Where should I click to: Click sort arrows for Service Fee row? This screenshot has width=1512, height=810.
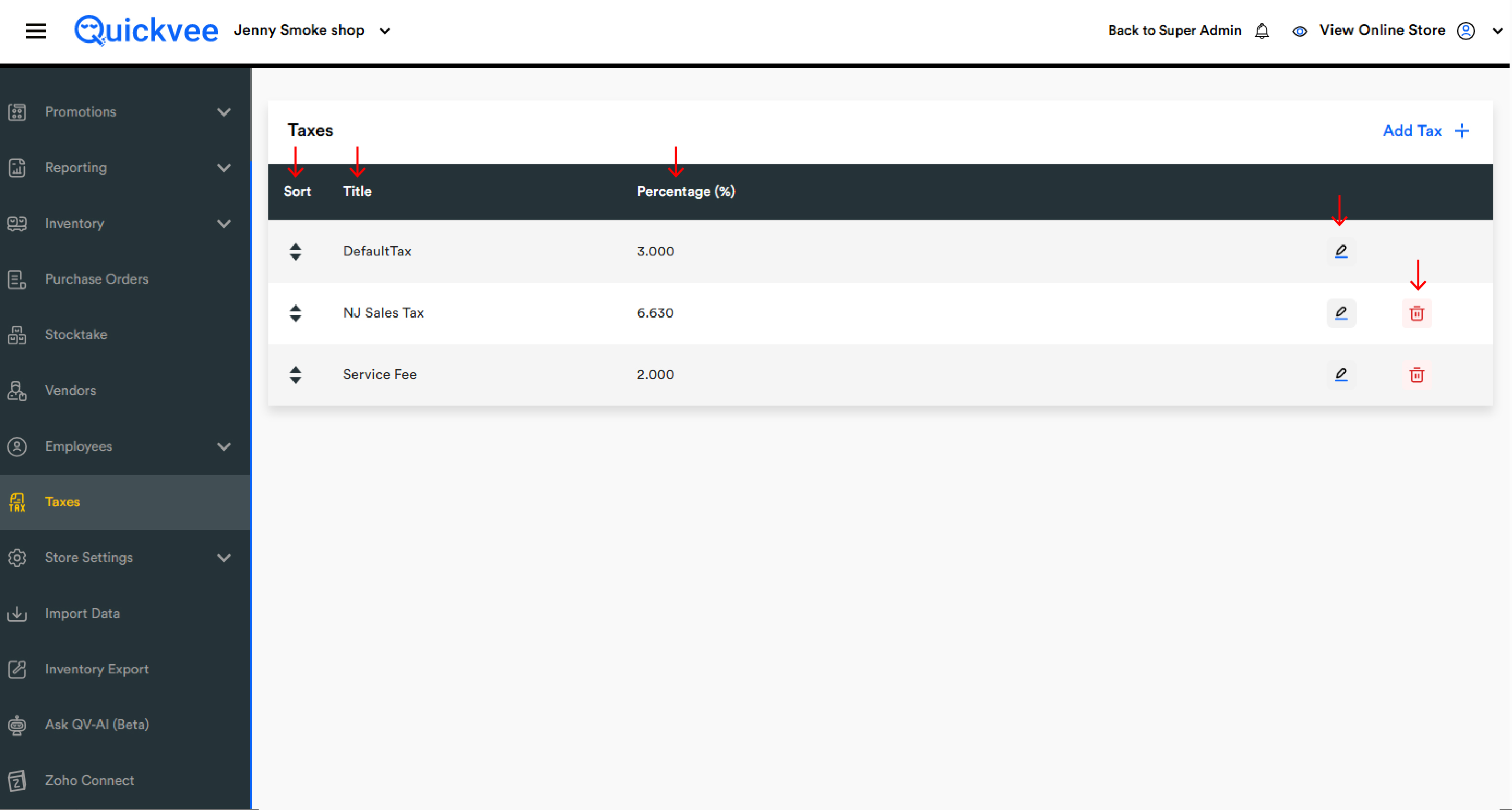coord(295,375)
